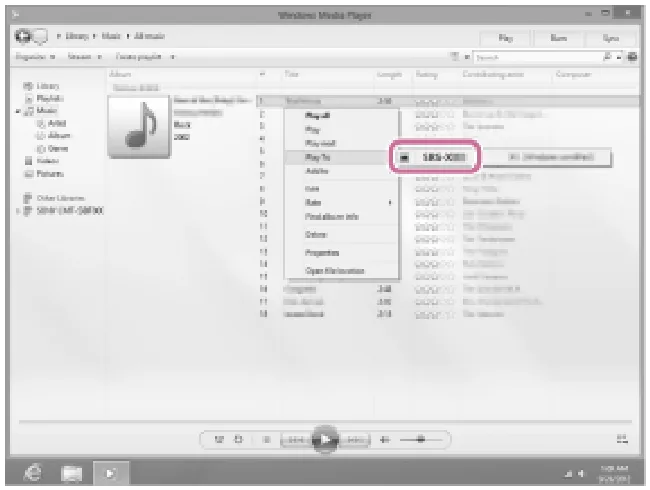Sort by the Length column header
This screenshot has height=490, width=650.
coord(389,75)
